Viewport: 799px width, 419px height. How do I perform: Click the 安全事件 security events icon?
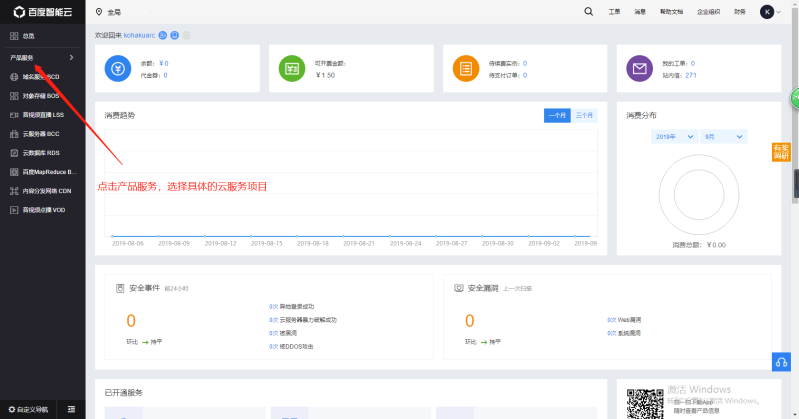click(120, 289)
